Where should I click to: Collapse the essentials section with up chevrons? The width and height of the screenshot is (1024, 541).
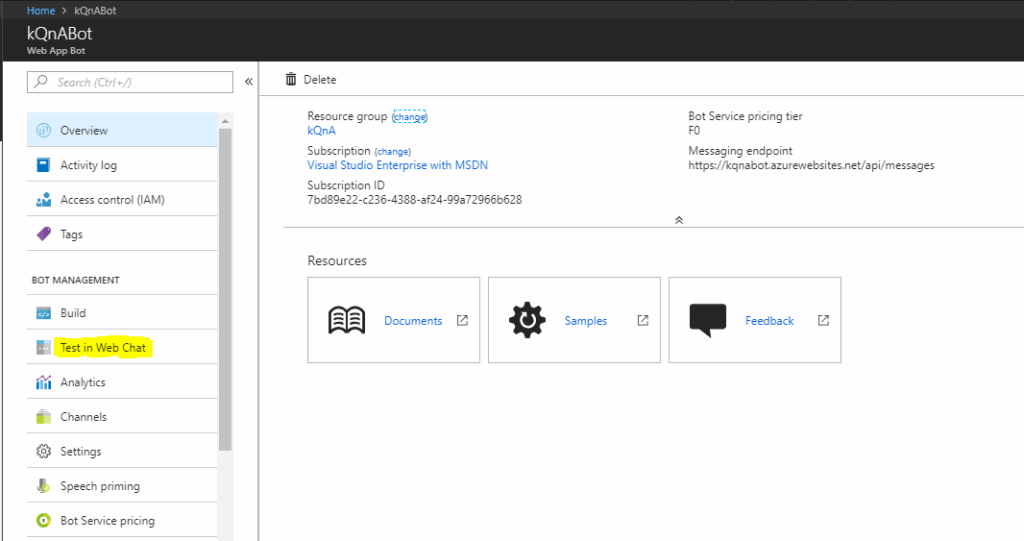coord(679,220)
